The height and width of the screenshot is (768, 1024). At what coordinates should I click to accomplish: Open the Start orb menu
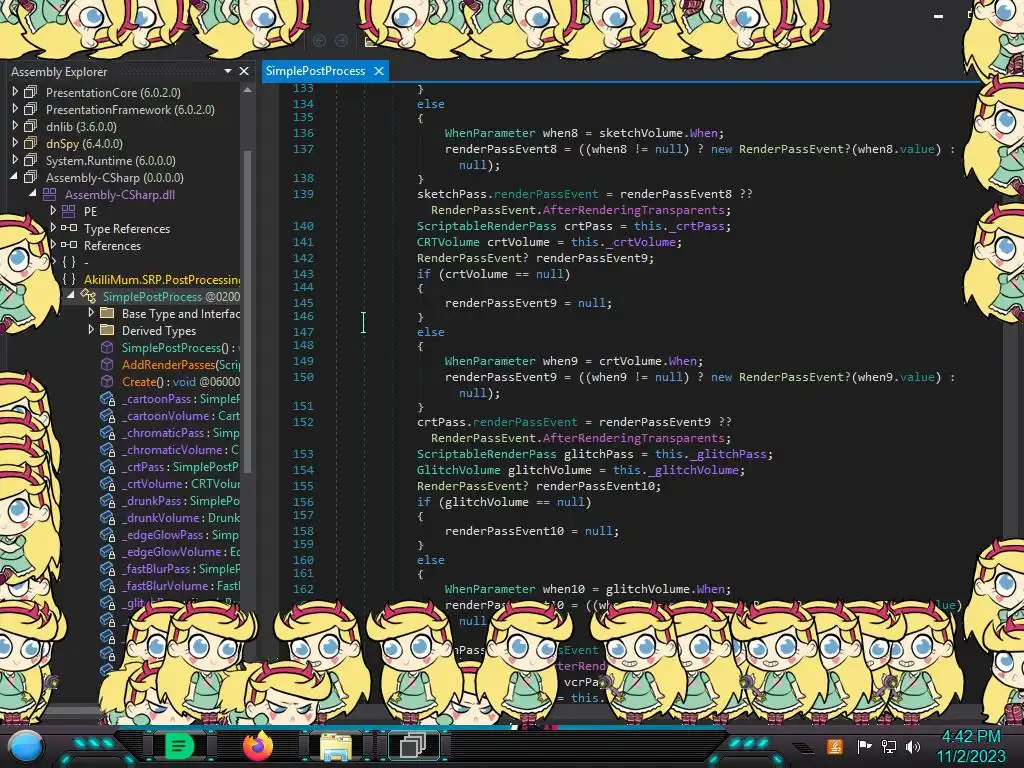coord(26,748)
